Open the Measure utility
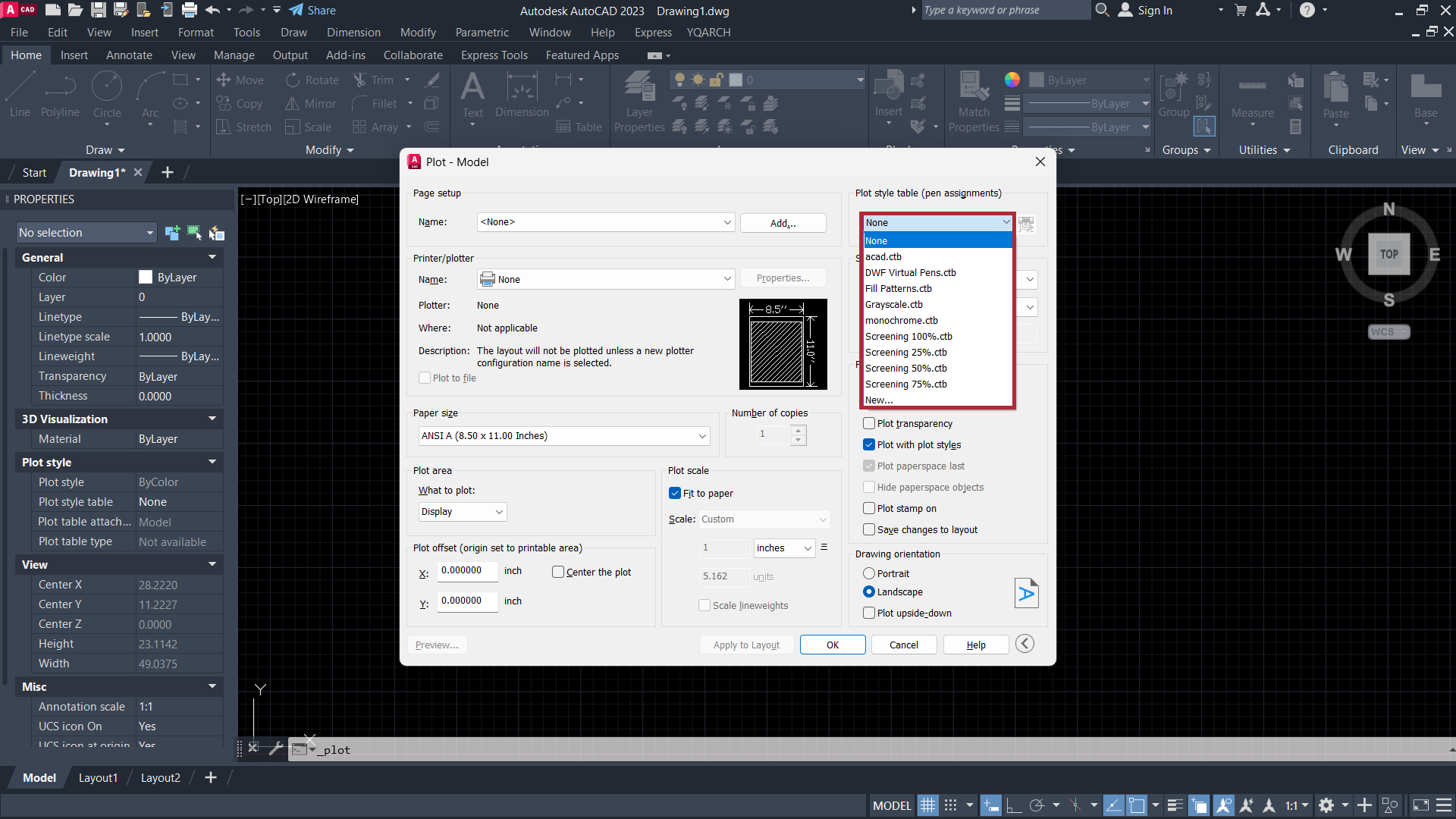 1253,97
